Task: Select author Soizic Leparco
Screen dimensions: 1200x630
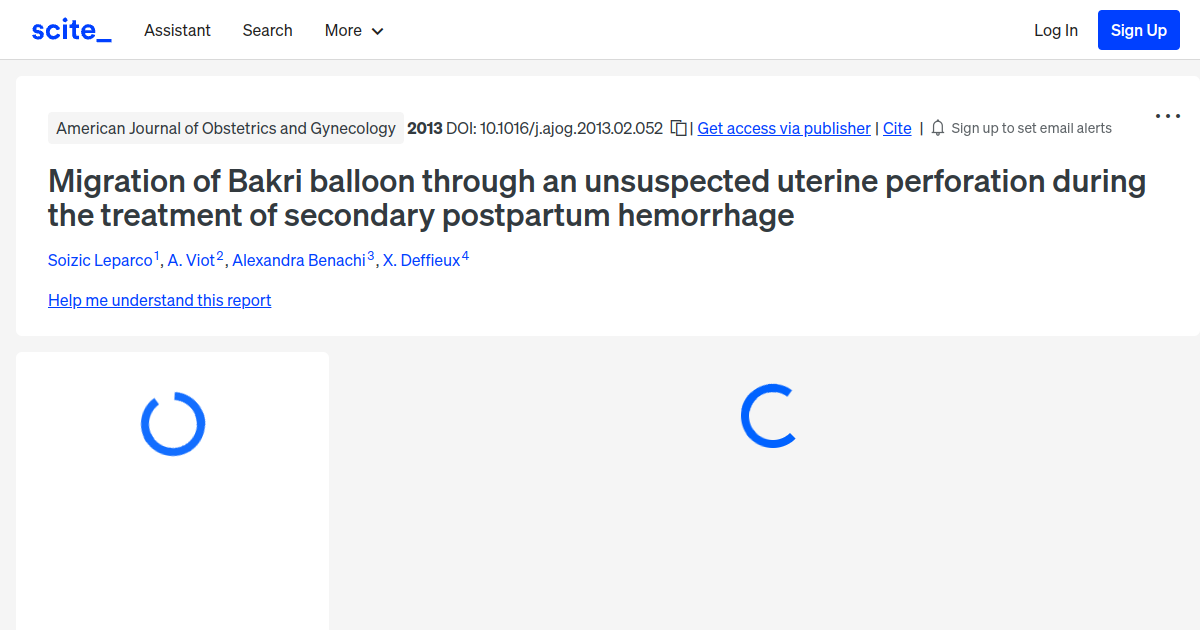Action: [x=100, y=260]
